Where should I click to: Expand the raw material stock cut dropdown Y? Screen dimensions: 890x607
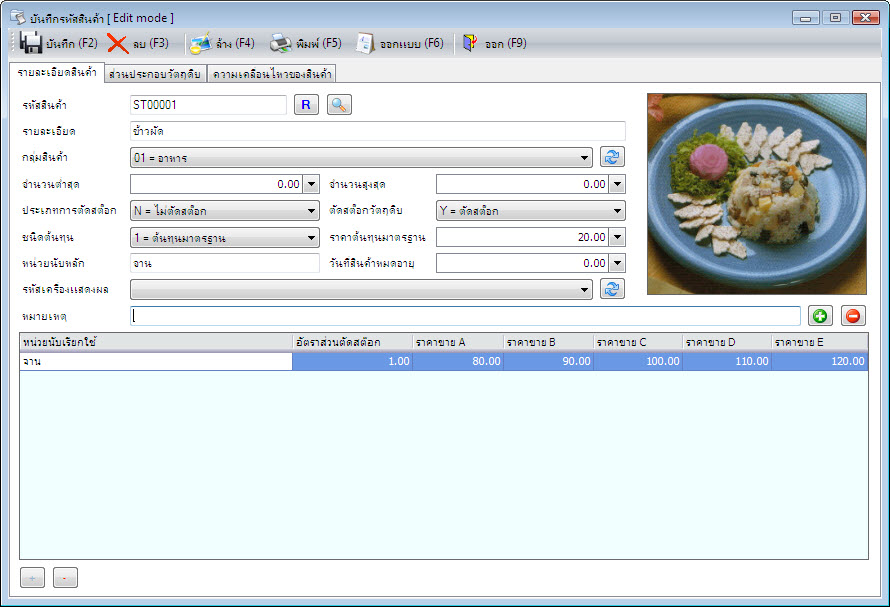[x=531, y=211]
